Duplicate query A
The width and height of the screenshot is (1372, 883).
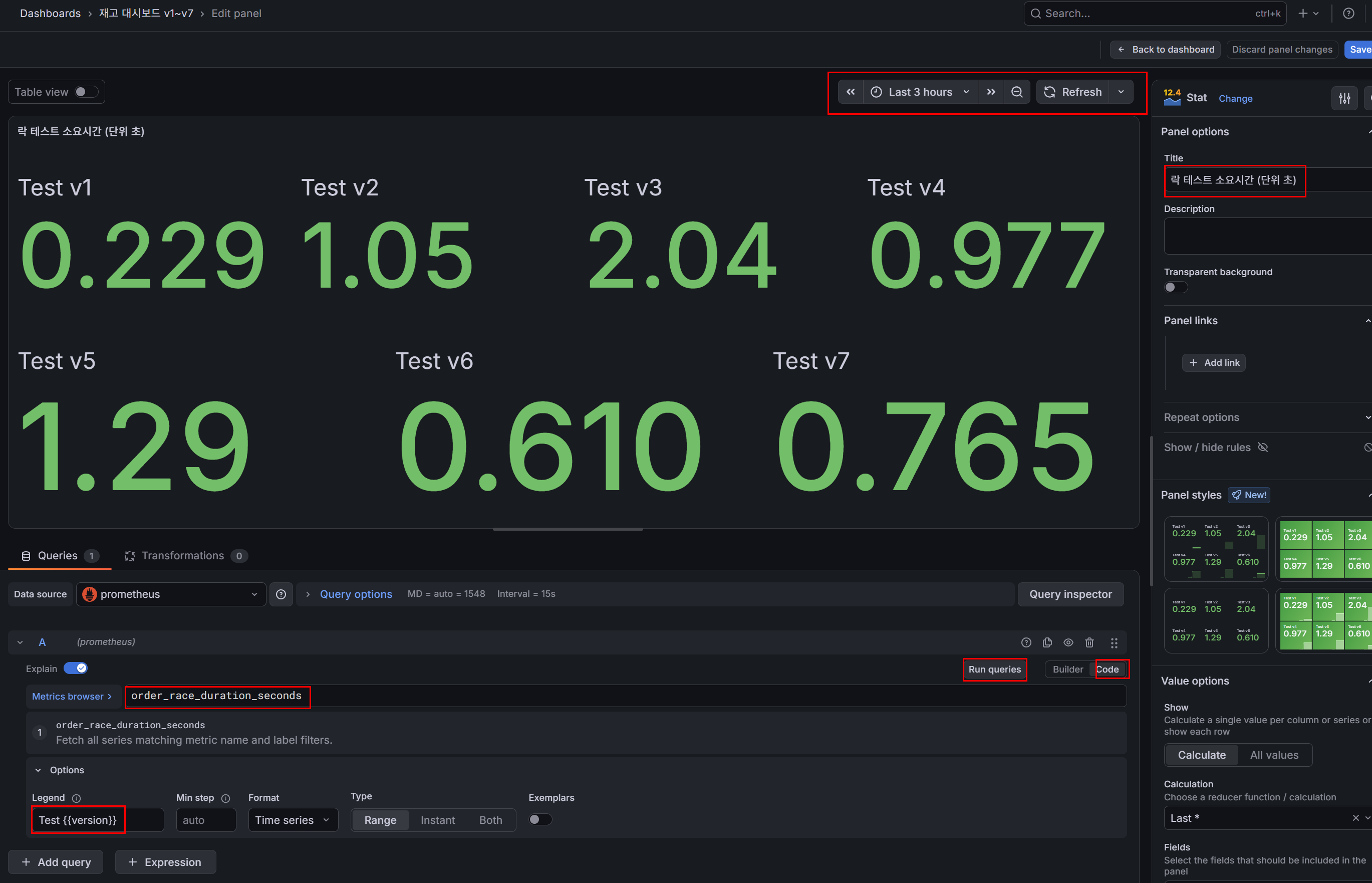[1047, 642]
